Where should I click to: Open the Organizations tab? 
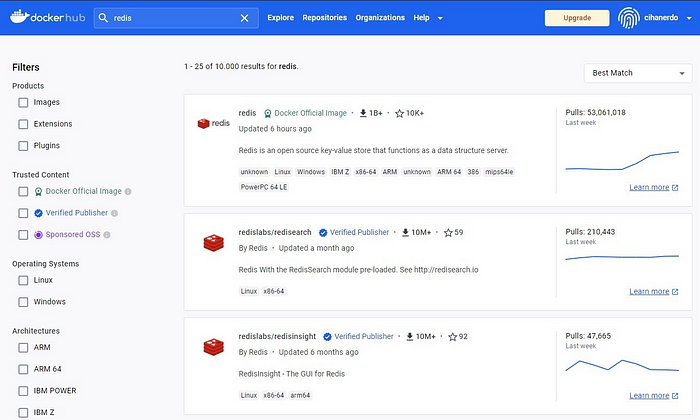380,18
